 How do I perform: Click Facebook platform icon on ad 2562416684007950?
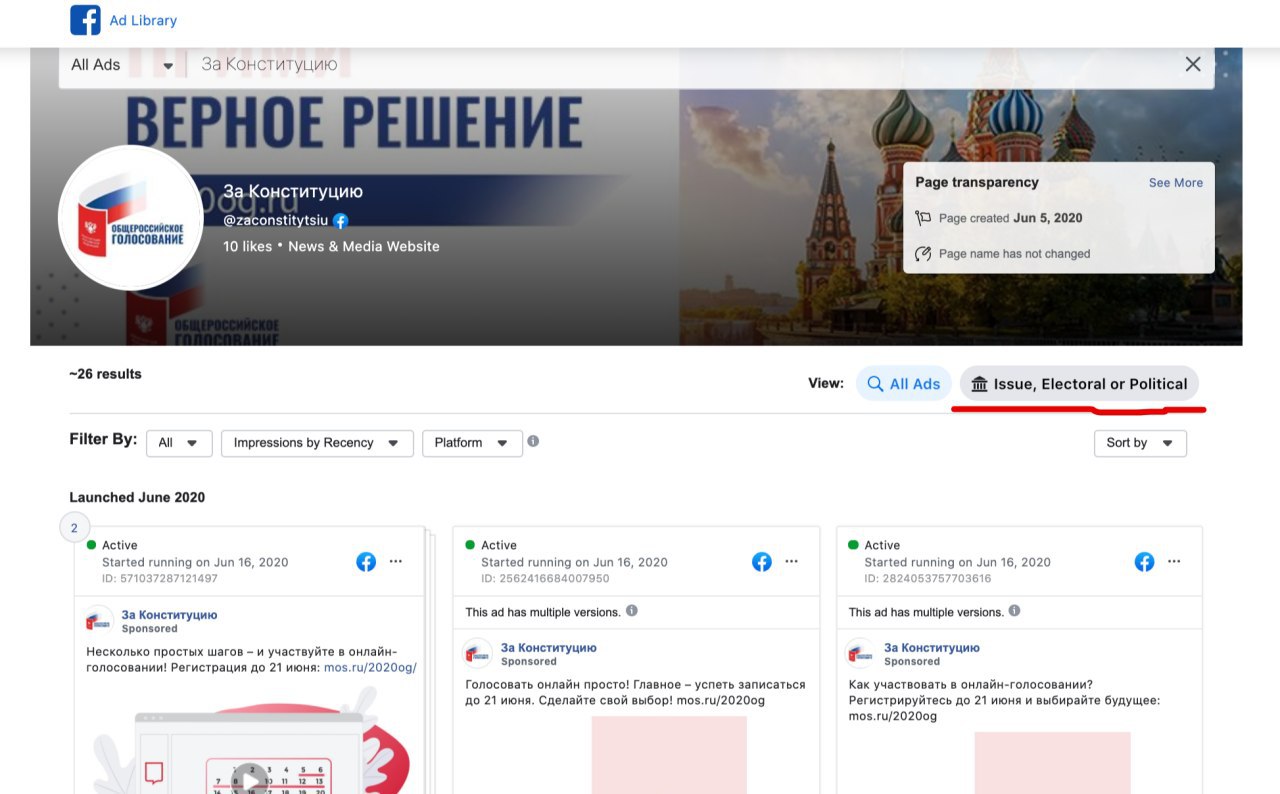(762, 562)
